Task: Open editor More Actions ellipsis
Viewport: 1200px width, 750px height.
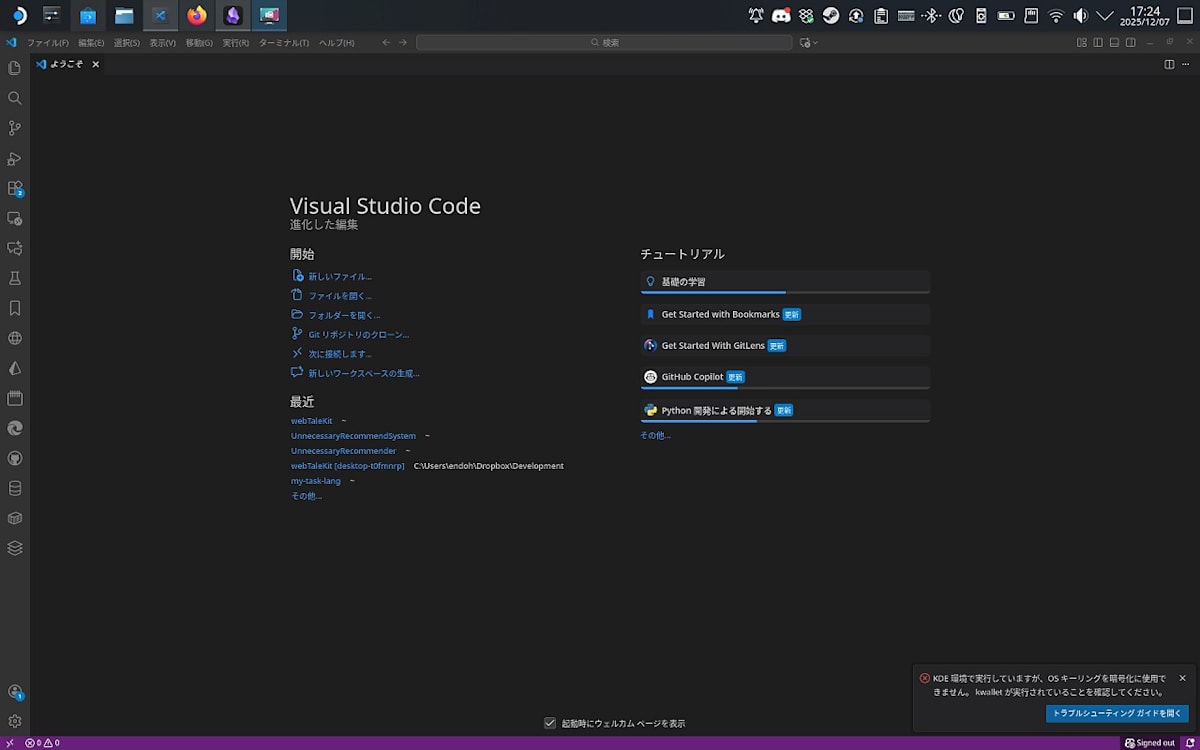Action: pos(1186,64)
